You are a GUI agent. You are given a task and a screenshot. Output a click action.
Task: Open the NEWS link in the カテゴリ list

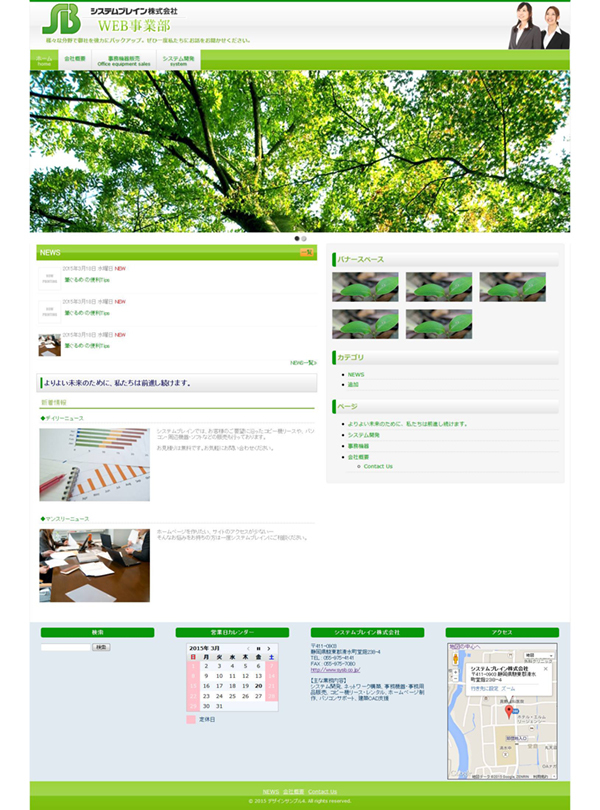tap(356, 375)
